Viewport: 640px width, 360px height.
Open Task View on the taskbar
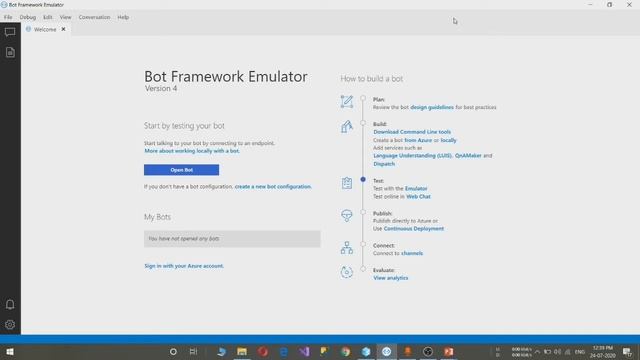193,351
